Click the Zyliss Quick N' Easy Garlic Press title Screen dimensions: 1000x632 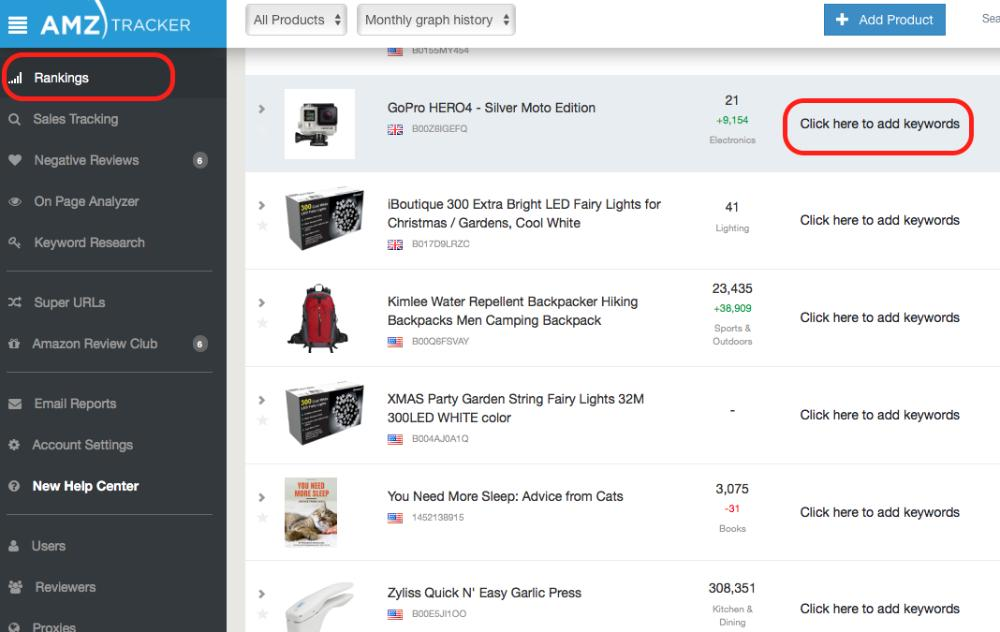484,593
